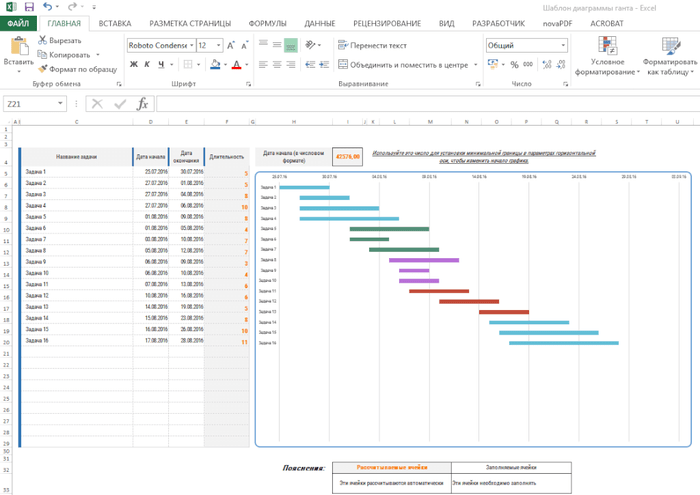Click the Undo arrow icon
700x495 pixels.
pyautogui.click(x=50, y=7)
